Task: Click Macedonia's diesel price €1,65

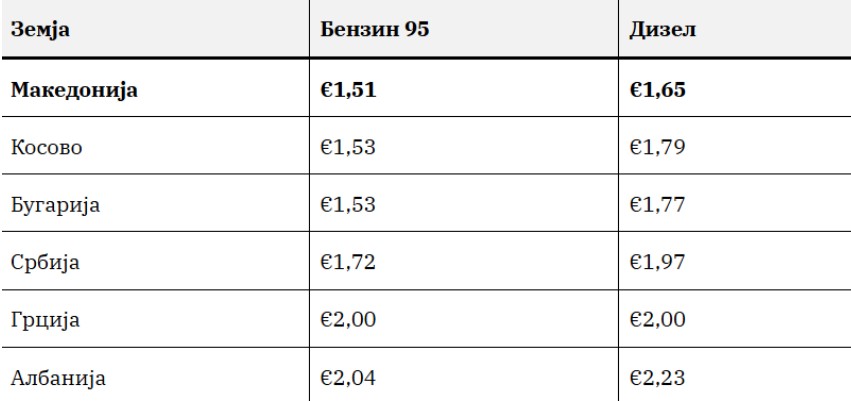Action: pyautogui.click(x=657, y=90)
